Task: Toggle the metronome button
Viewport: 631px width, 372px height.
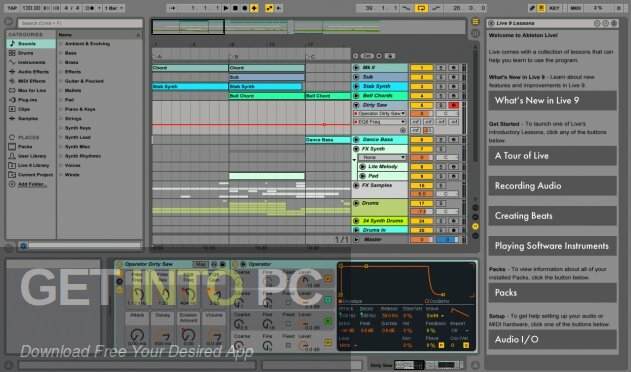Action: point(92,8)
